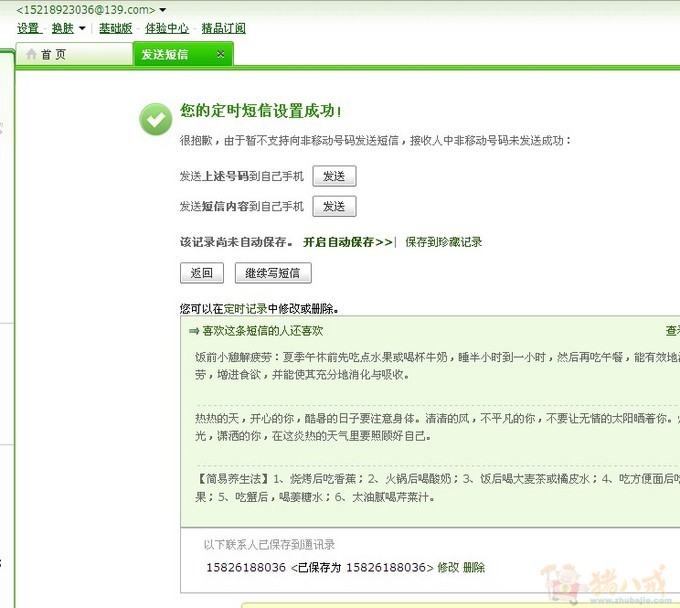
Task: Click 删除 for contact 15826188036
Action: coord(474,567)
